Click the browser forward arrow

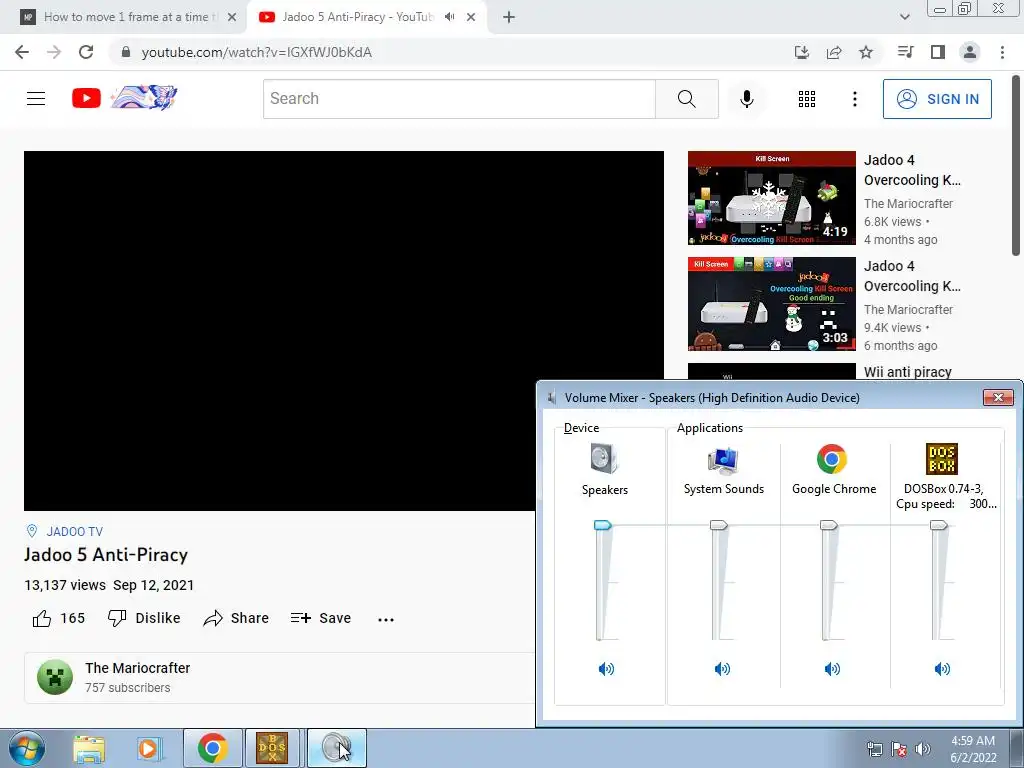coord(54,52)
